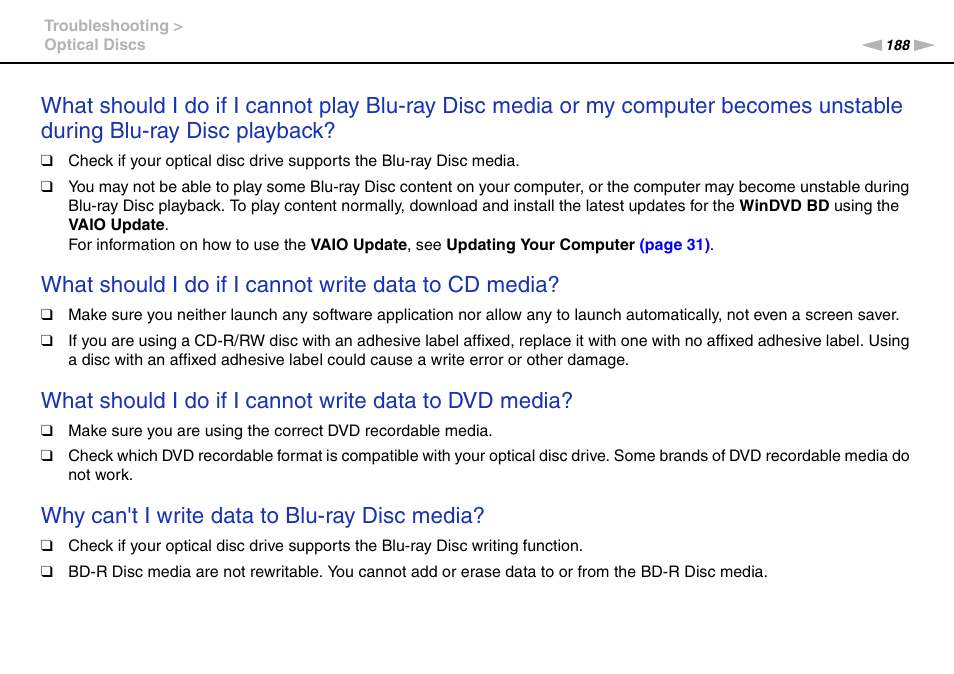Click 'WinDVD BD' bold text
The height and width of the screenshot is (674, 954).
784,206
